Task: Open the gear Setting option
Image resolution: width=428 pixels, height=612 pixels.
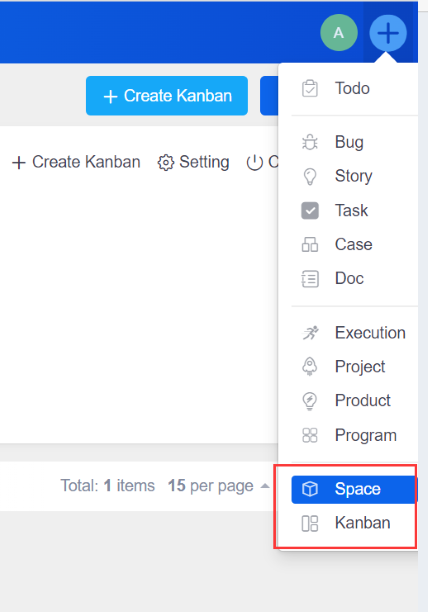Action: pyautogui.click(x=193, y=162)
